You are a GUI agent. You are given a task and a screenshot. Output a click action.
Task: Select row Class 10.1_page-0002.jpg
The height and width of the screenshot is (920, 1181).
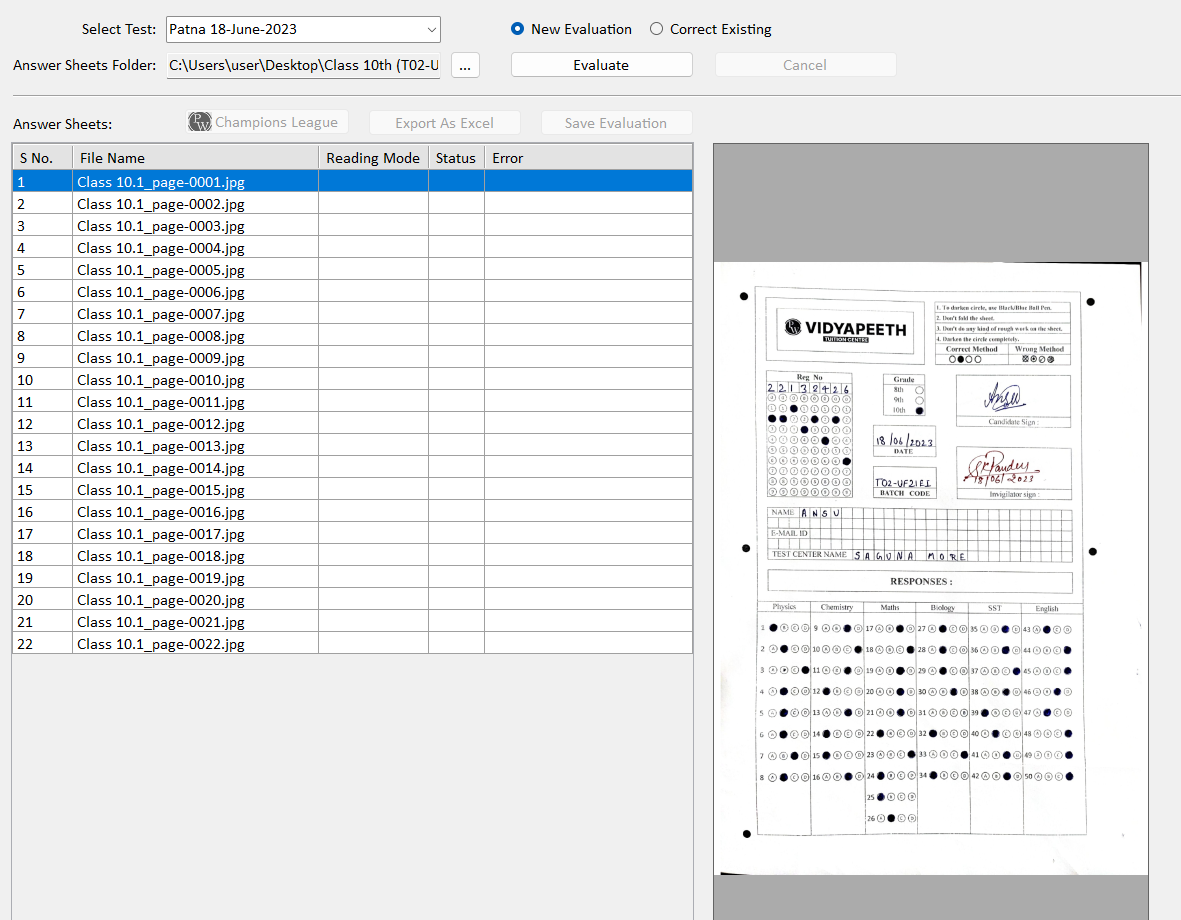(352, 203)
